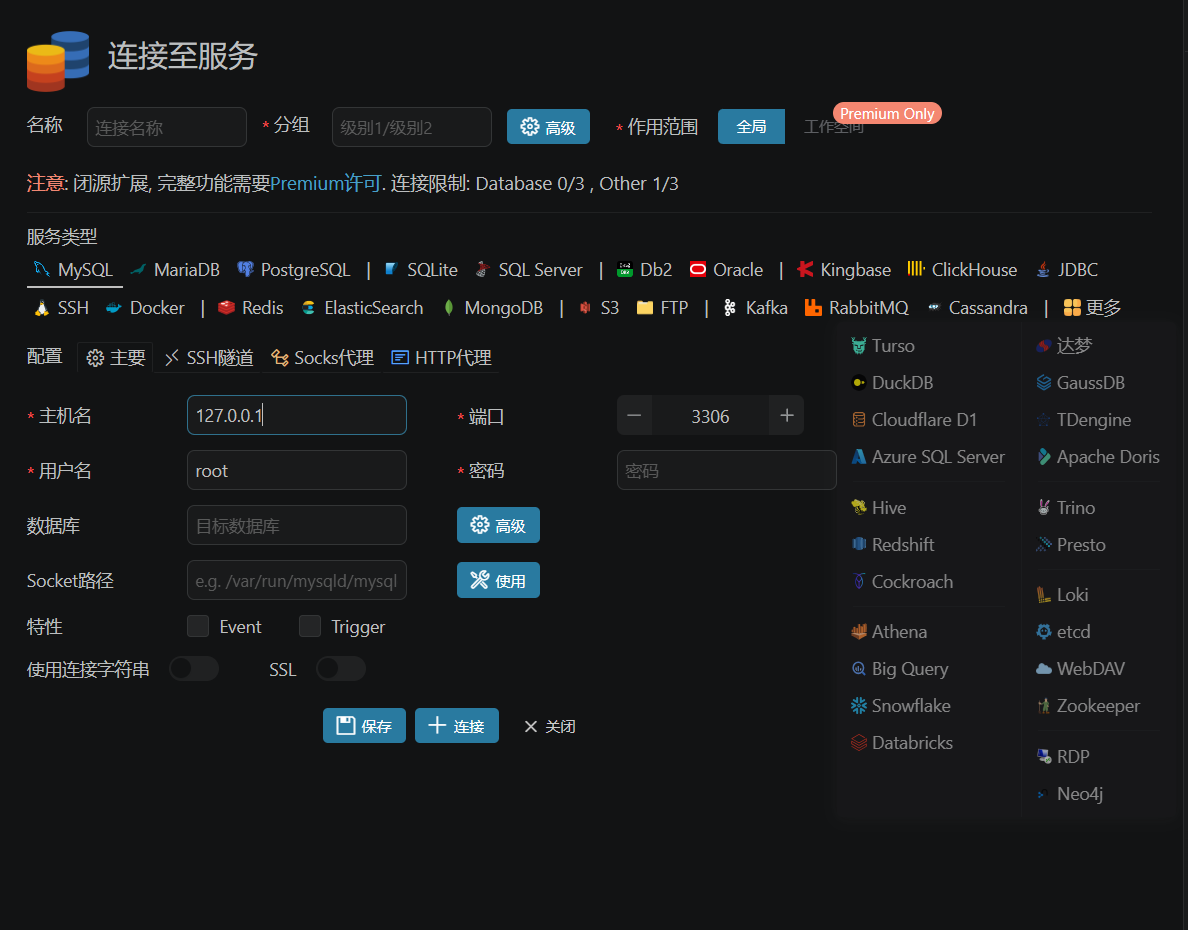Increase port with plus button

786,415
